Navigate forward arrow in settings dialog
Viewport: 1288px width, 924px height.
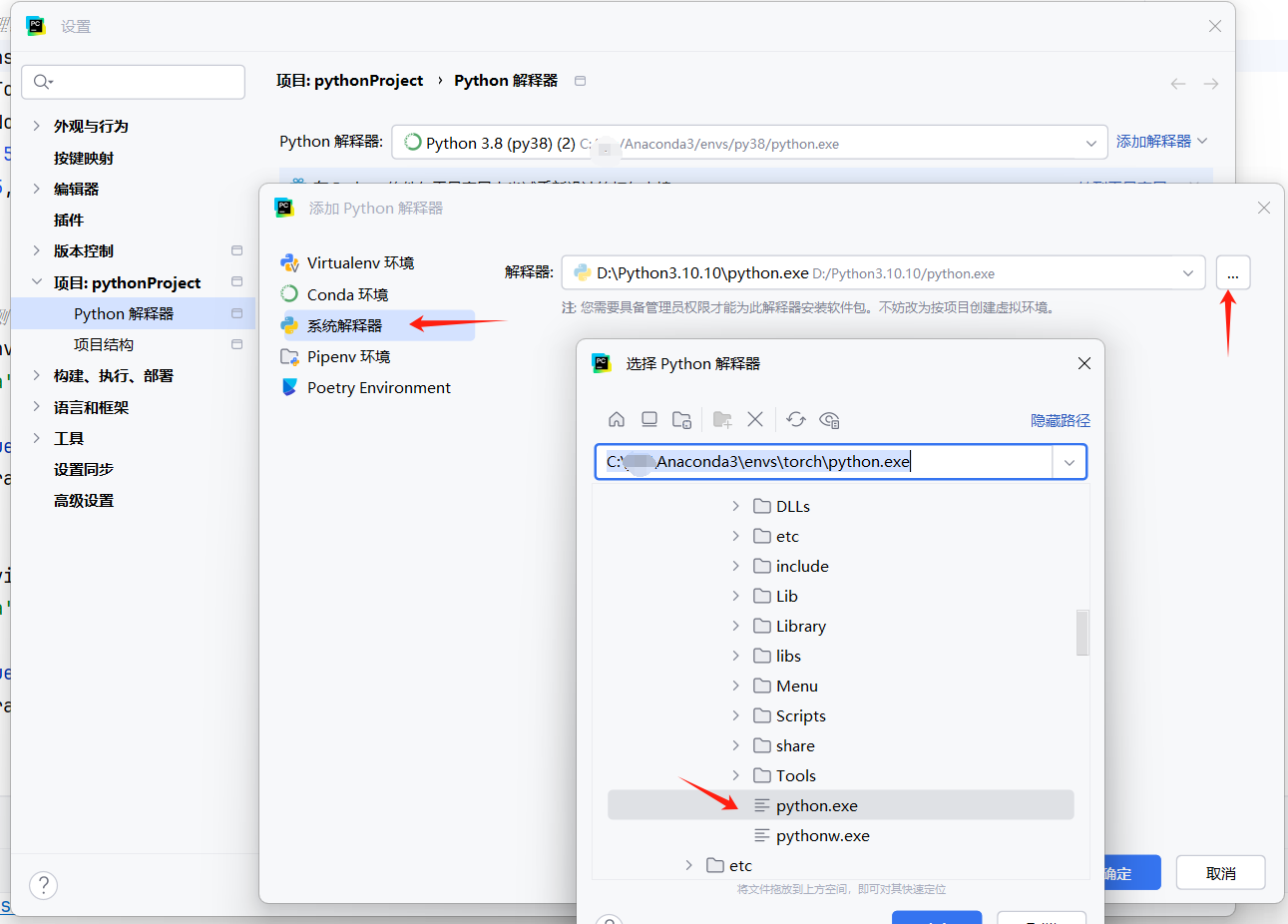pyautogui.click(x=1211, y=84)
